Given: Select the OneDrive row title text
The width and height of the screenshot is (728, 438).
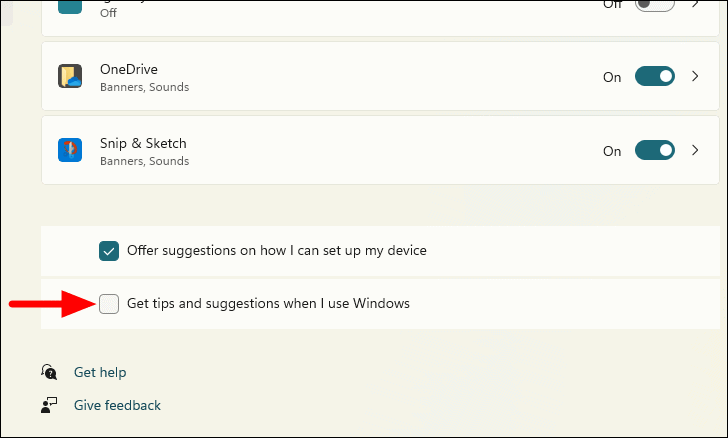Looking at the screenshot, I should tap(129, 69).
